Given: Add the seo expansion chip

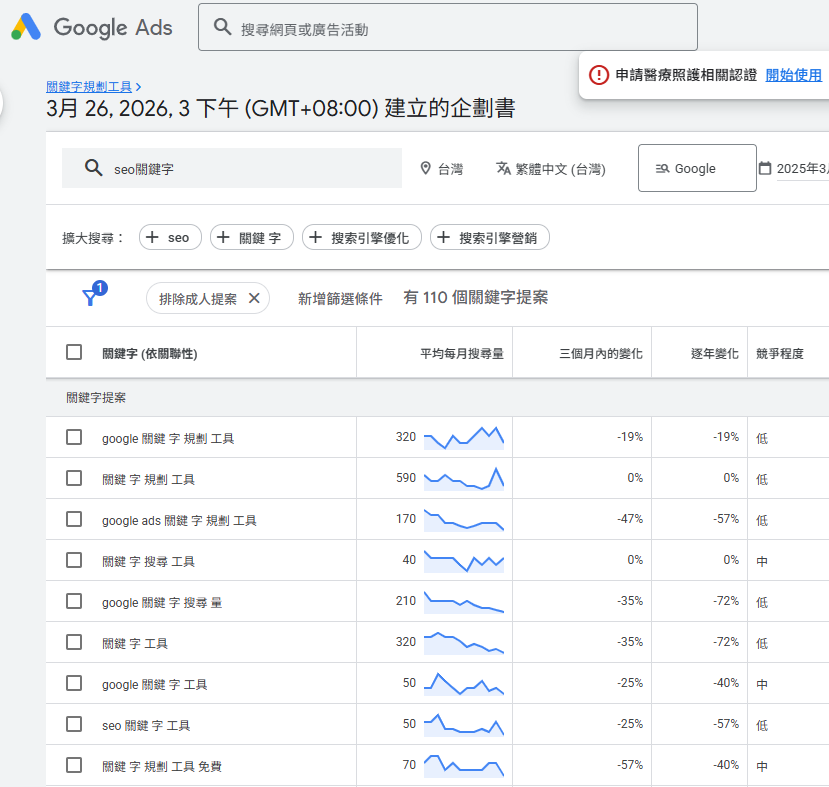Looking at the screenshot, I should 170,237.
